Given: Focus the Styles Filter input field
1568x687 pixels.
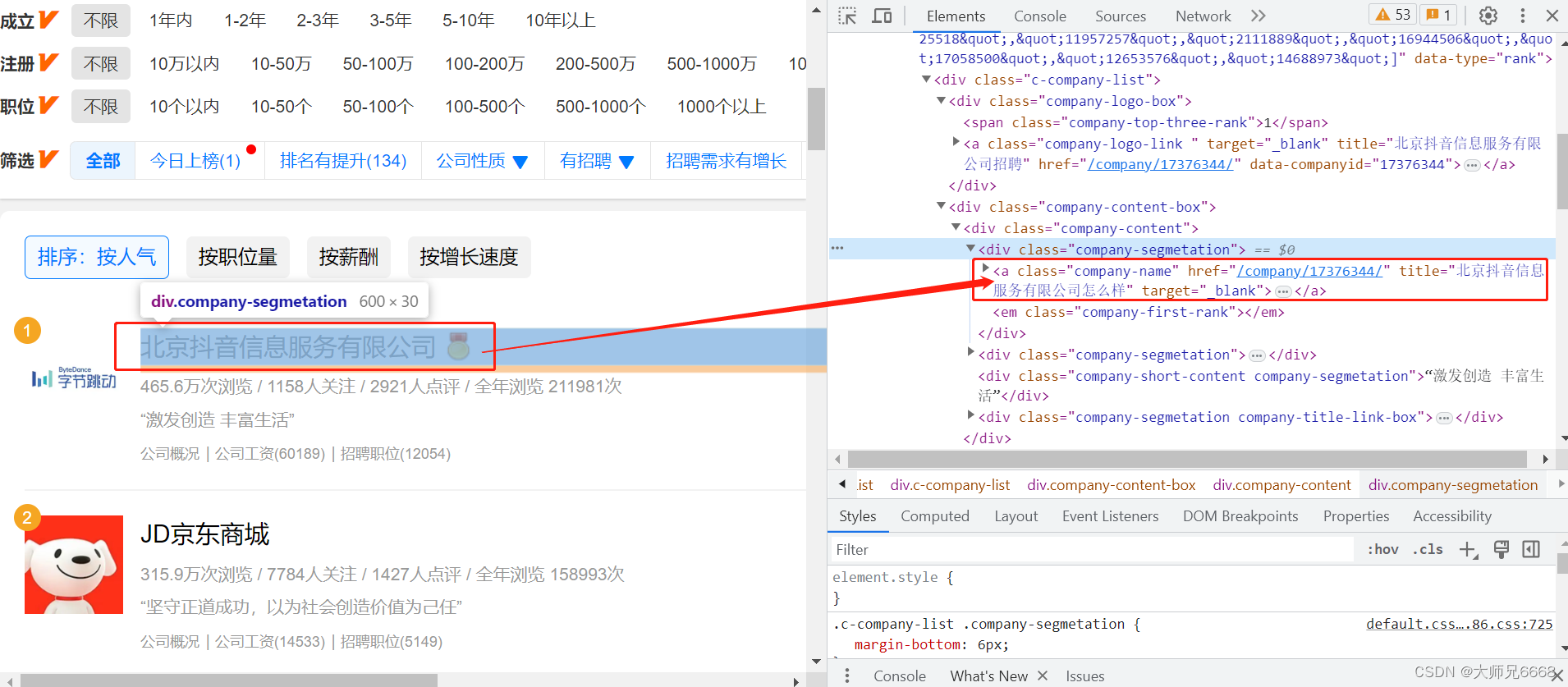Looking at the screenshot, I should pyautogui.click(x=1092, y=550).
